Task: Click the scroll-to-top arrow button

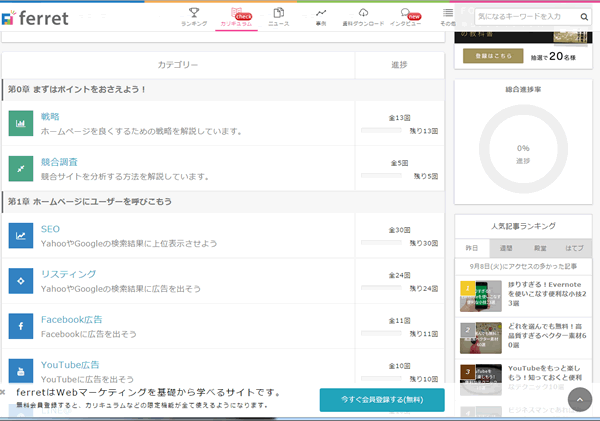Action: point(580,400)
